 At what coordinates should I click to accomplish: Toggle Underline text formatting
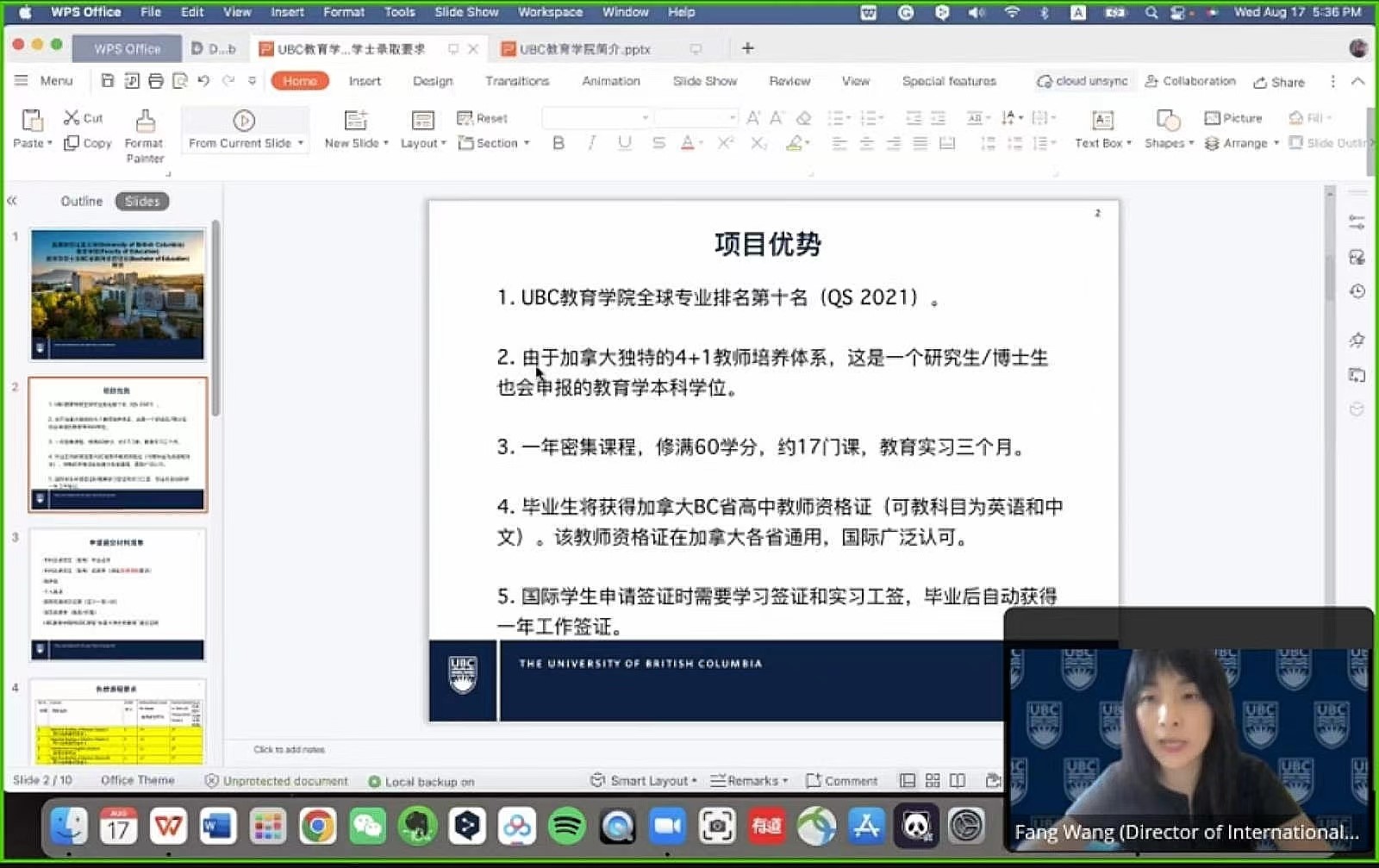tap(625, 143)
